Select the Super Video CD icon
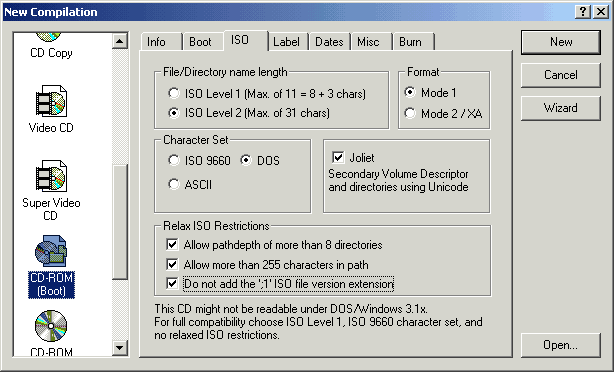Viewport: 614px width, 372px height. coord(51,176)
